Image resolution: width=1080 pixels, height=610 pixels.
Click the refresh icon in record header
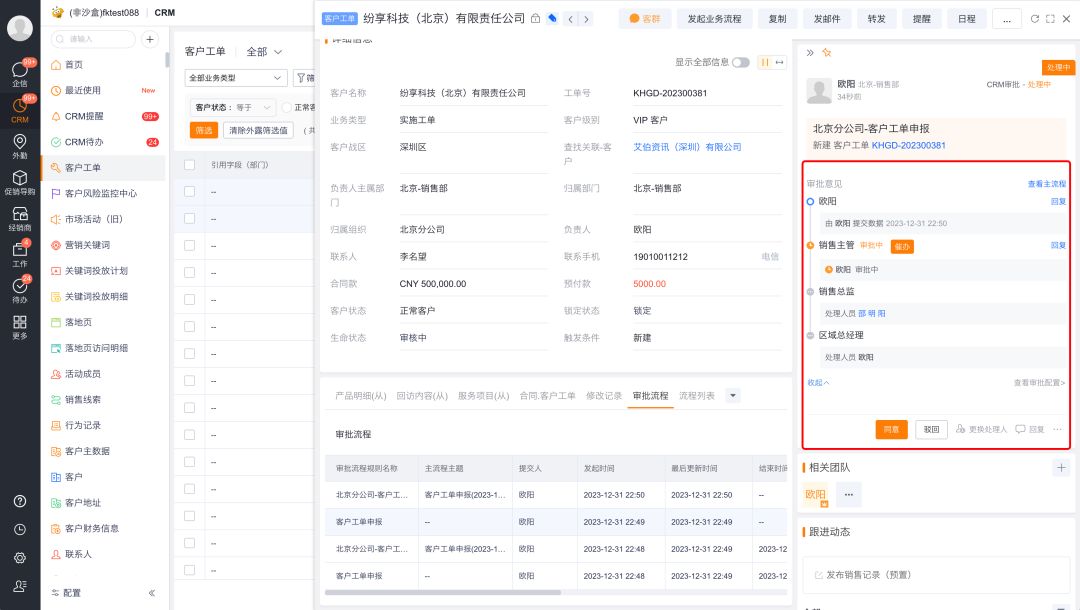coord(1034,19)
